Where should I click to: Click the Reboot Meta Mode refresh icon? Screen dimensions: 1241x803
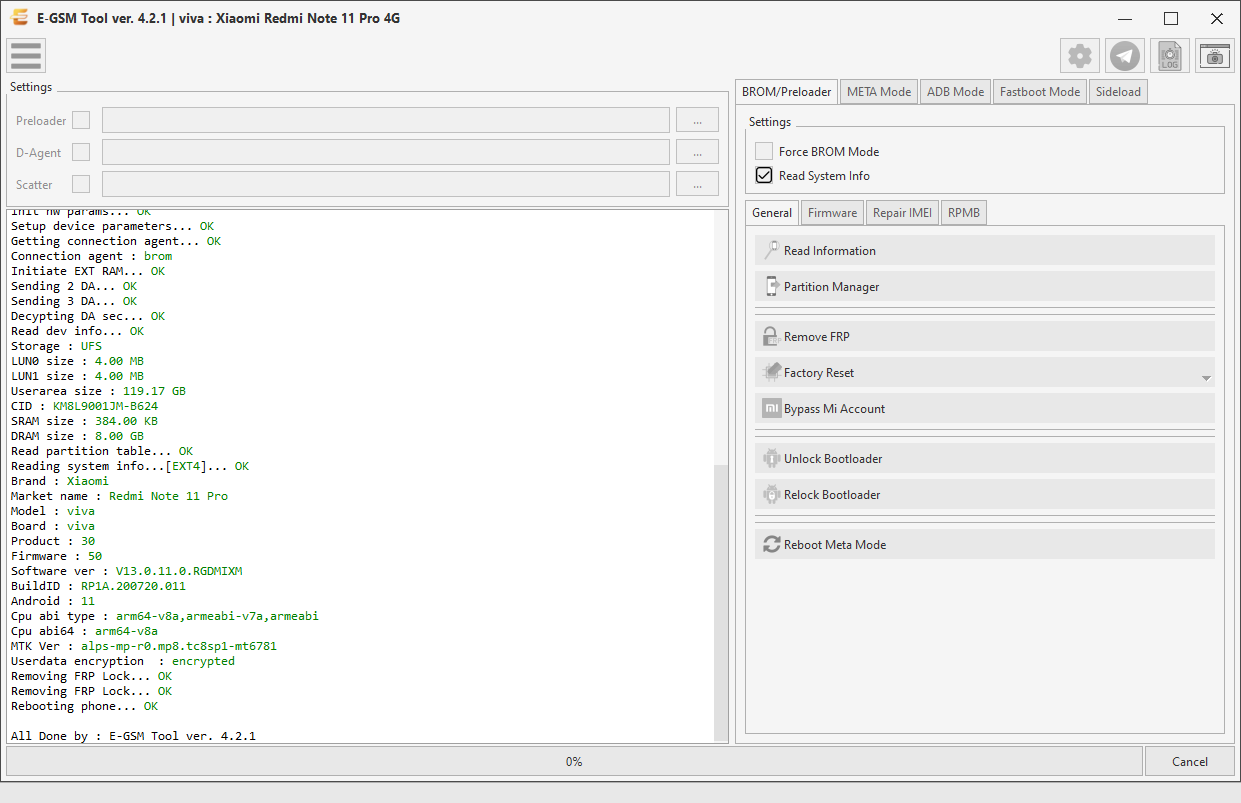point(771,544)
